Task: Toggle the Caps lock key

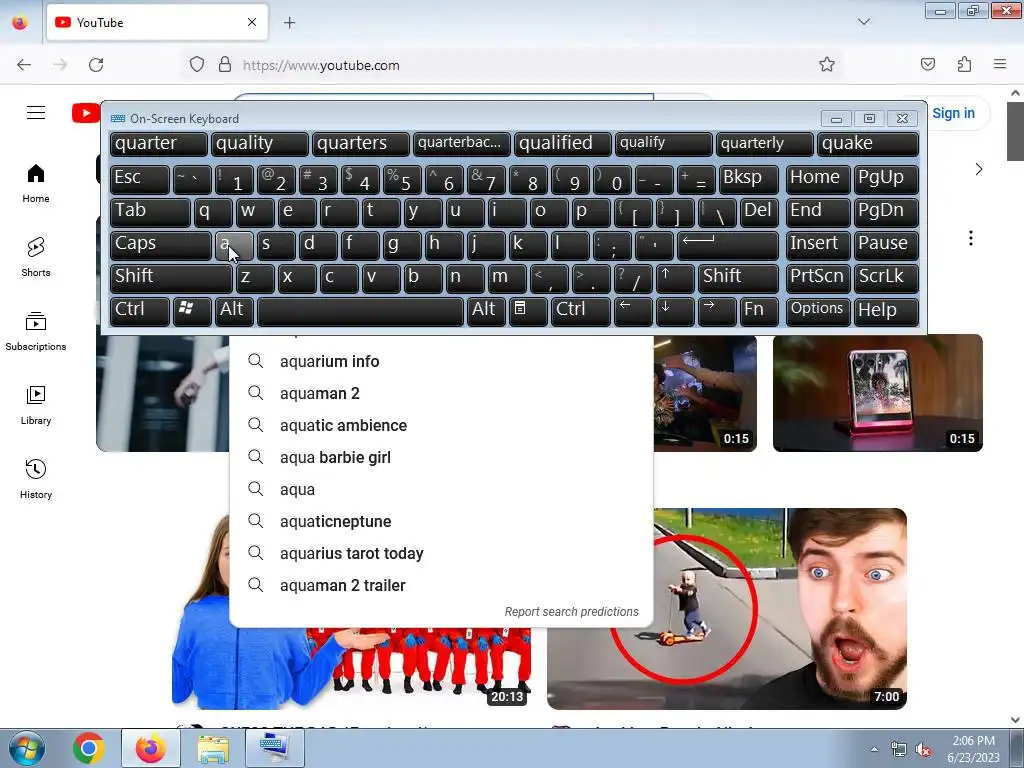Action: click(x=161, y=245)
